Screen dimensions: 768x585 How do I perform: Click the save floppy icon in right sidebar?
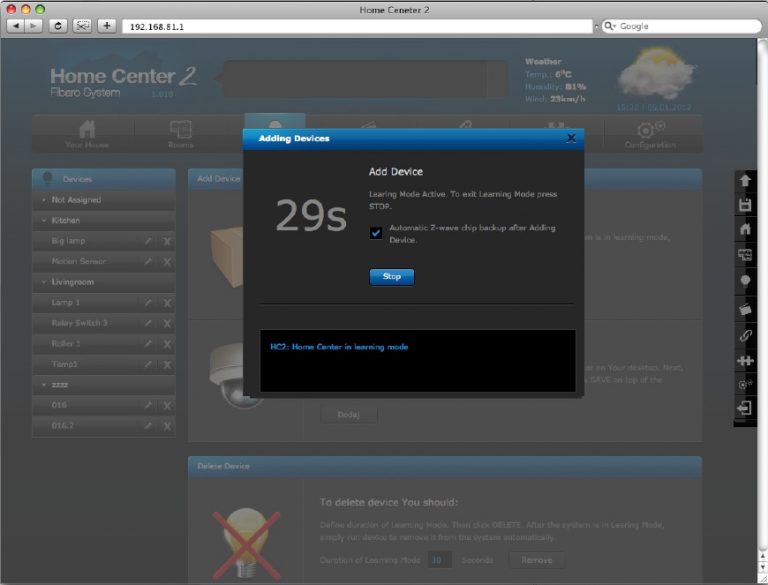[x=745, y=204]
